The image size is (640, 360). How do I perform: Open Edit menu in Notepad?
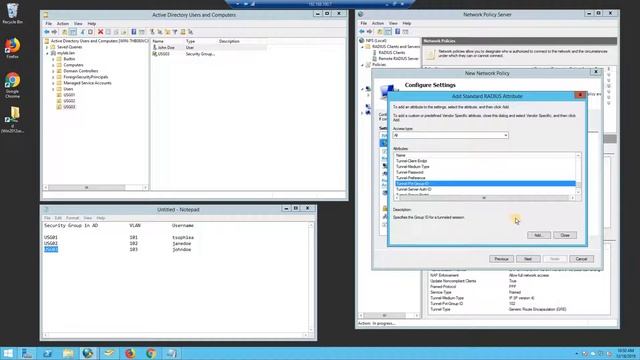[x=58, y=218]
